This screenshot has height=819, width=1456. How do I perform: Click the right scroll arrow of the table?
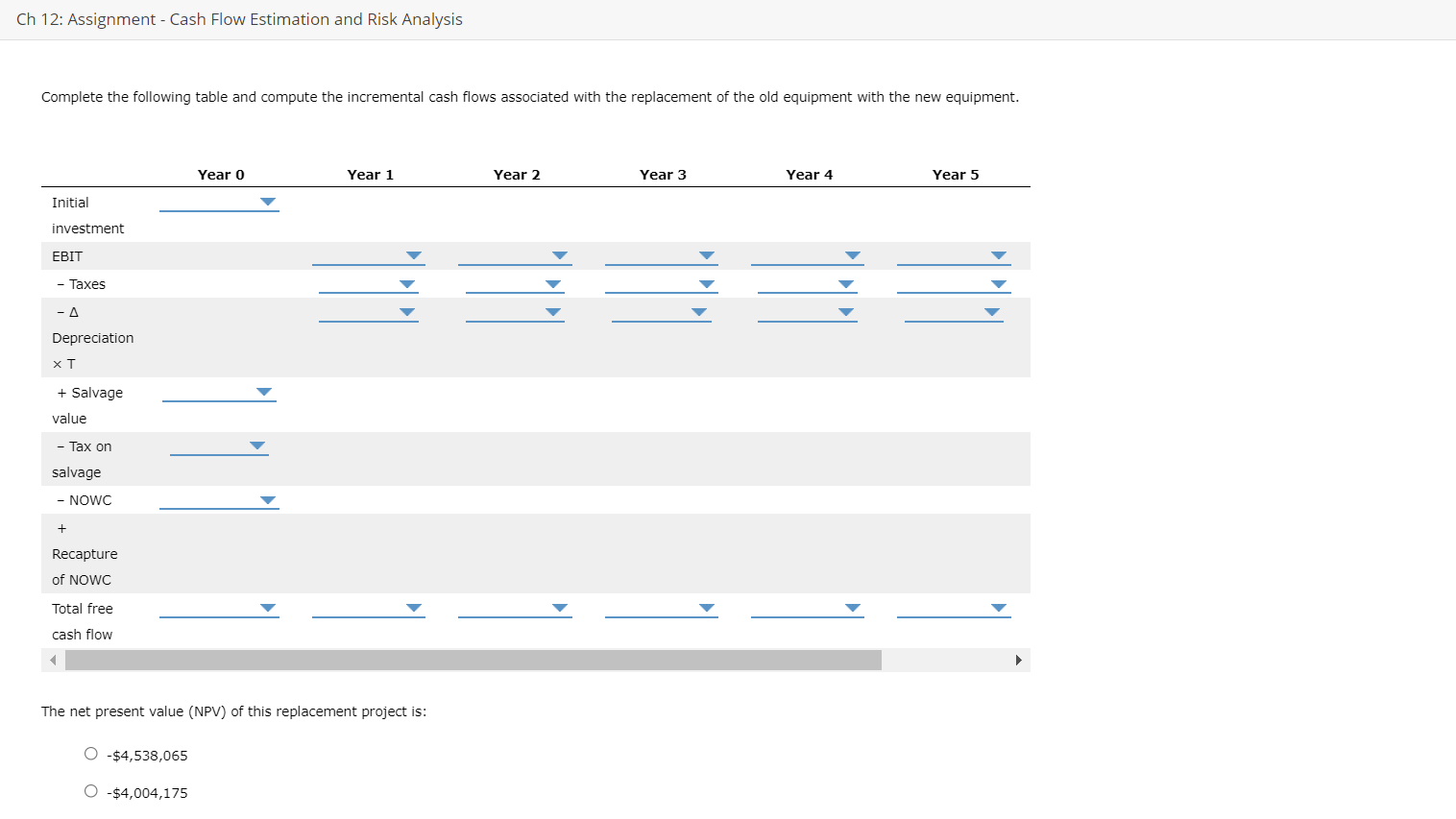1020,660
